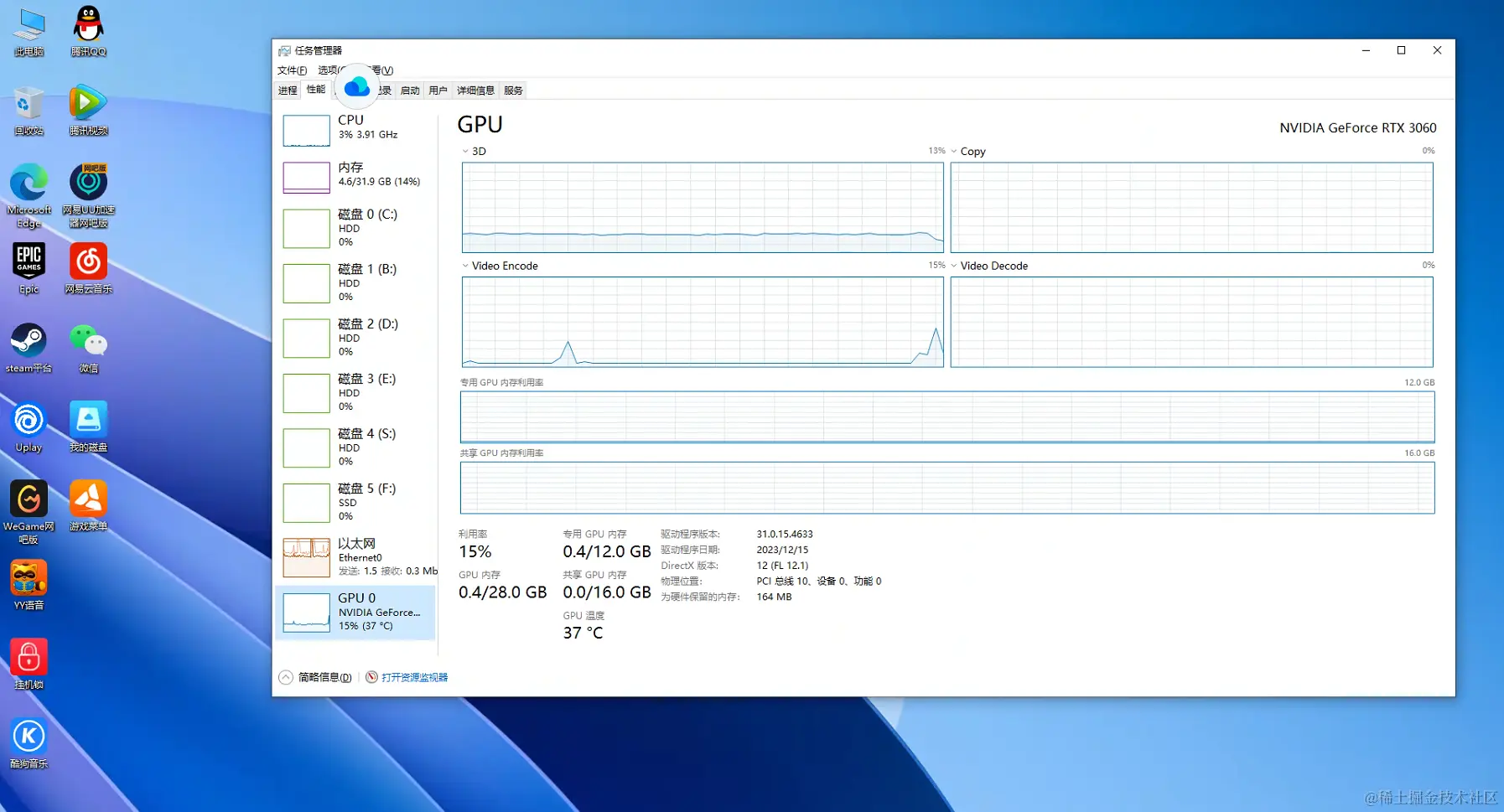Open the Video Decode engine dropdown
This screenshot has height=812, width=1504.
[989, 266]
